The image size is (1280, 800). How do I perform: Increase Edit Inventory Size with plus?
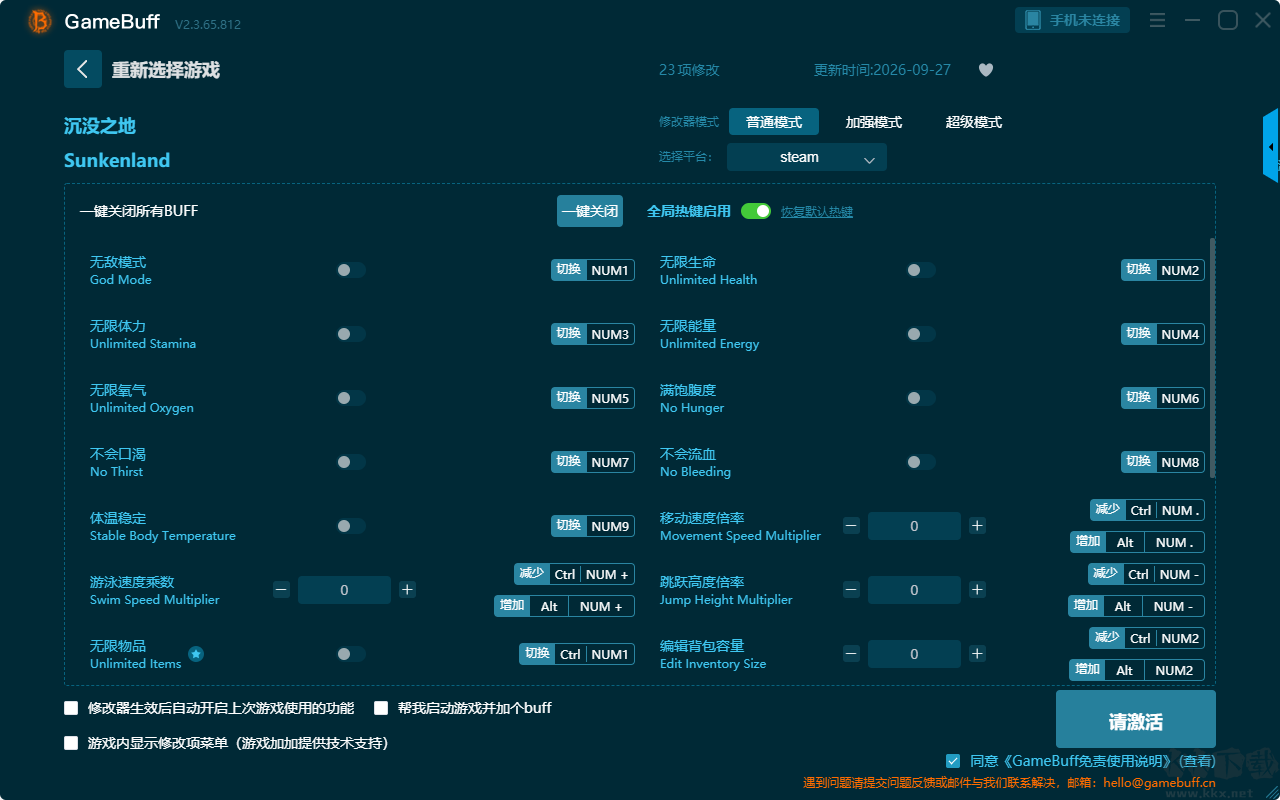pos(977,654)
